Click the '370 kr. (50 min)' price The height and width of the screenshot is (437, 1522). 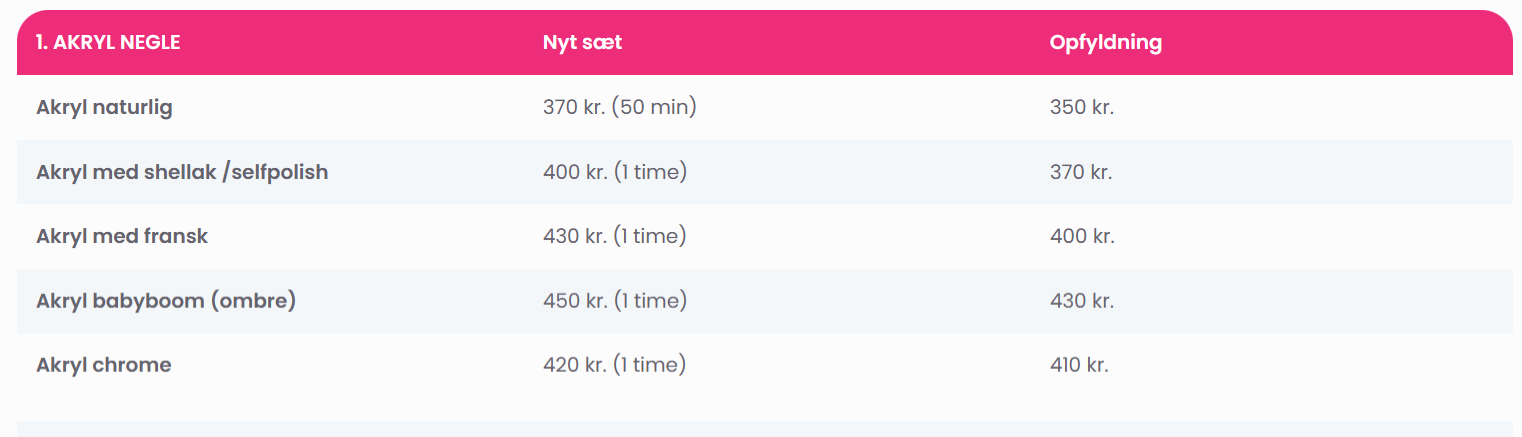620,107
